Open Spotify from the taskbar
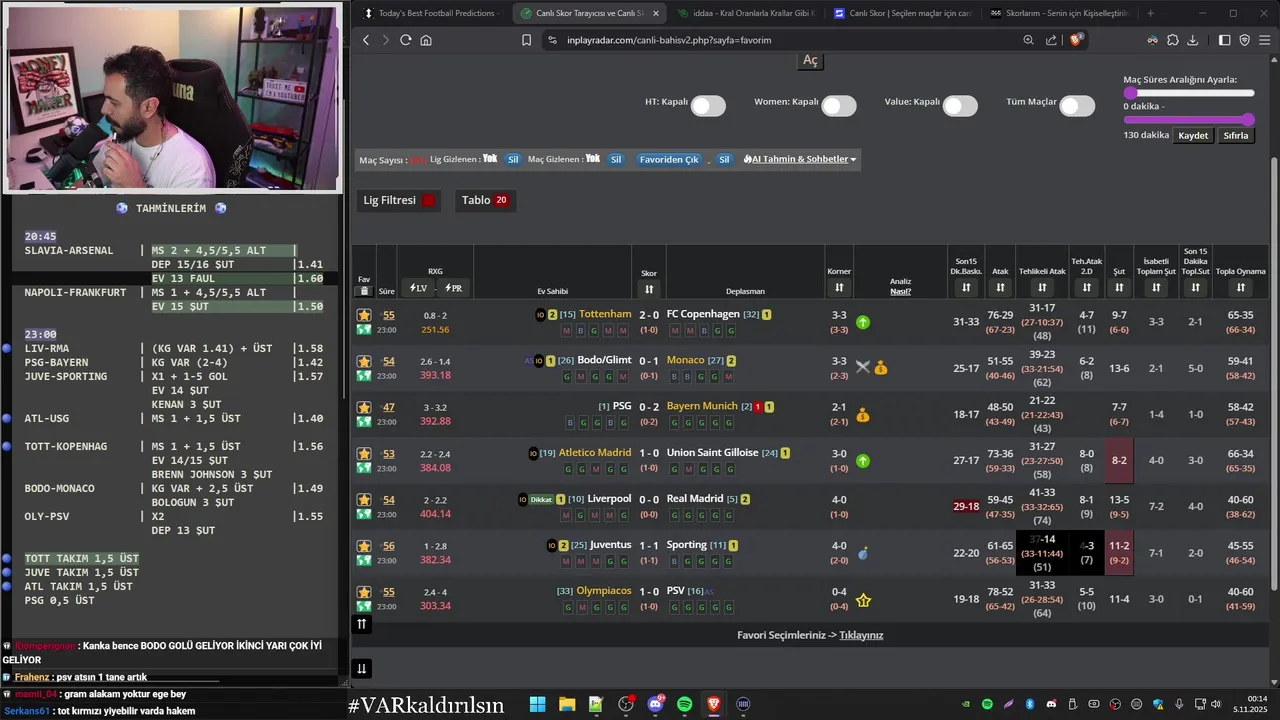Viewport: 1280px width, 720px height. click(684, 704)
